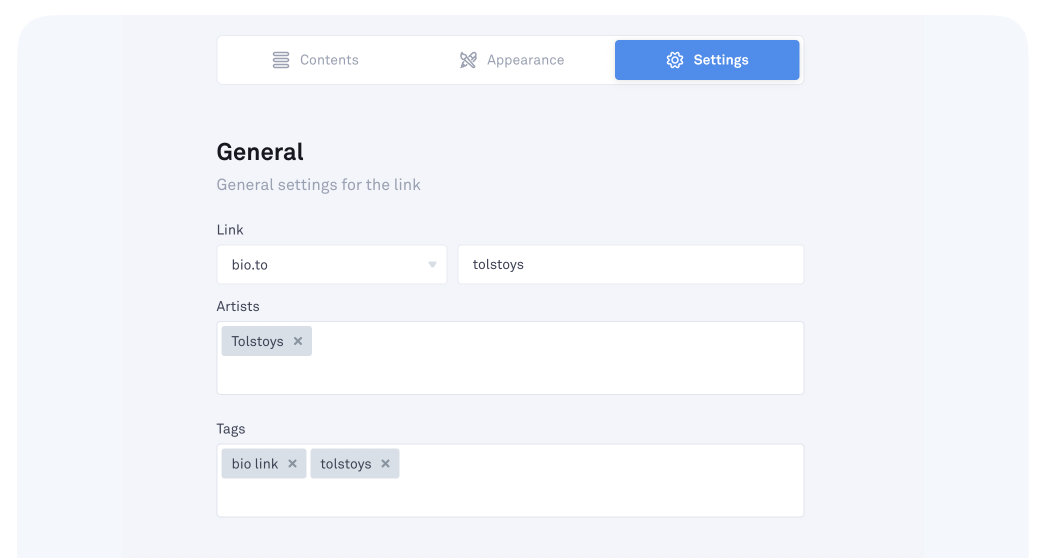Screen dimensions: 1046x558
Task: Click the Tolstoys artist chip label
Action: pyautogui.click(x=257, y=341)
